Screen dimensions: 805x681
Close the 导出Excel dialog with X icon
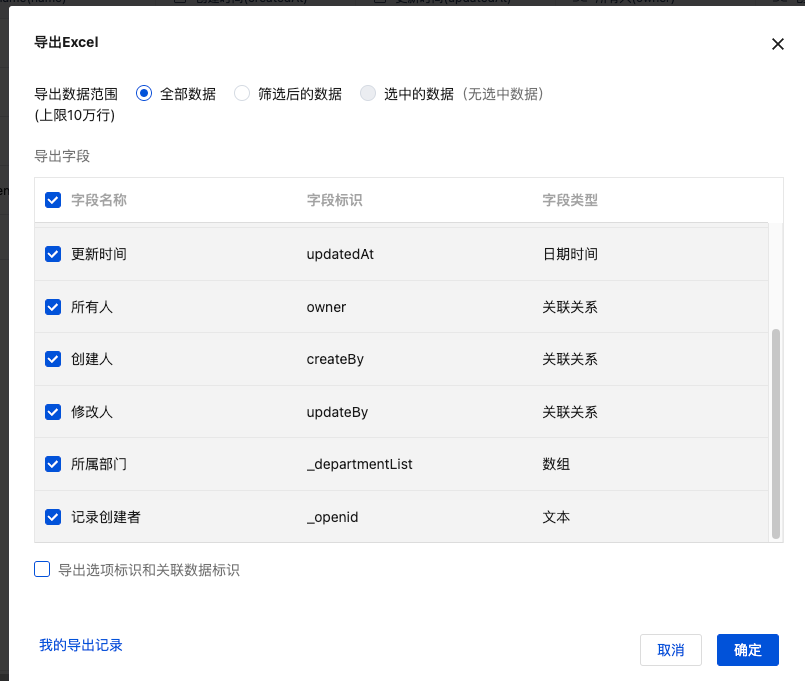click(777, 44)
